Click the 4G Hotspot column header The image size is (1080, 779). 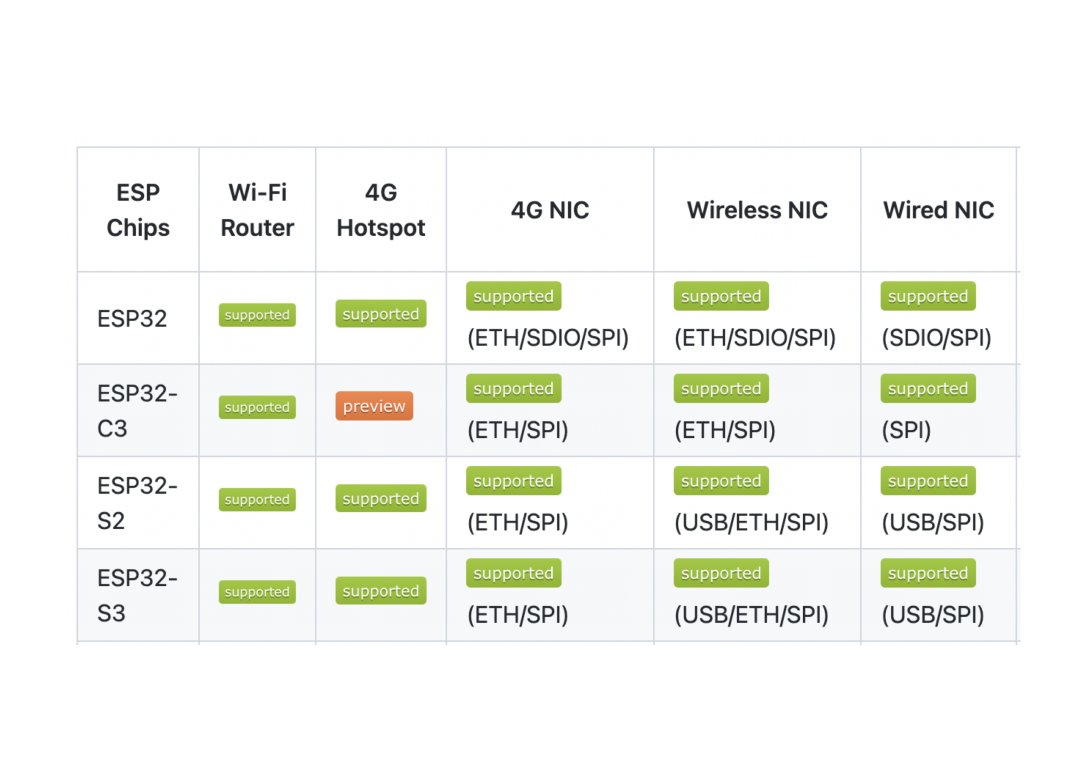[x=381, y=210]
